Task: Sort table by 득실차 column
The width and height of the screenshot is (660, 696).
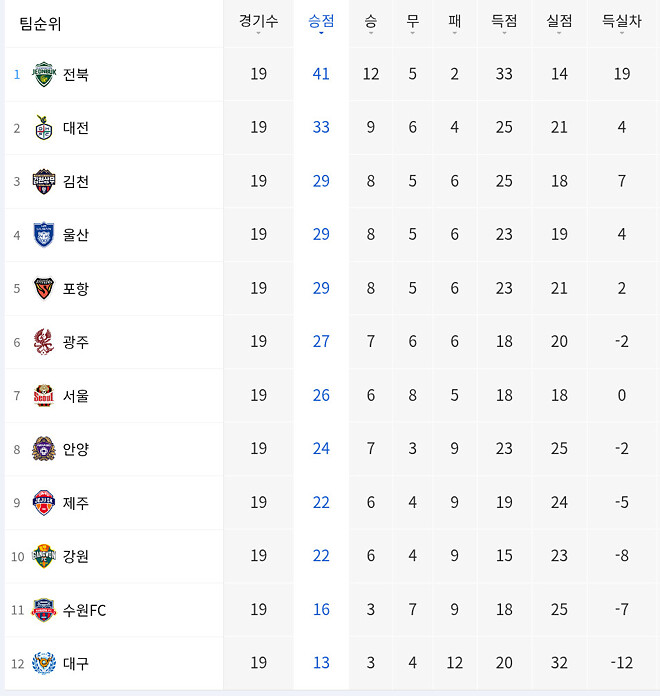Action: point(621,21)
